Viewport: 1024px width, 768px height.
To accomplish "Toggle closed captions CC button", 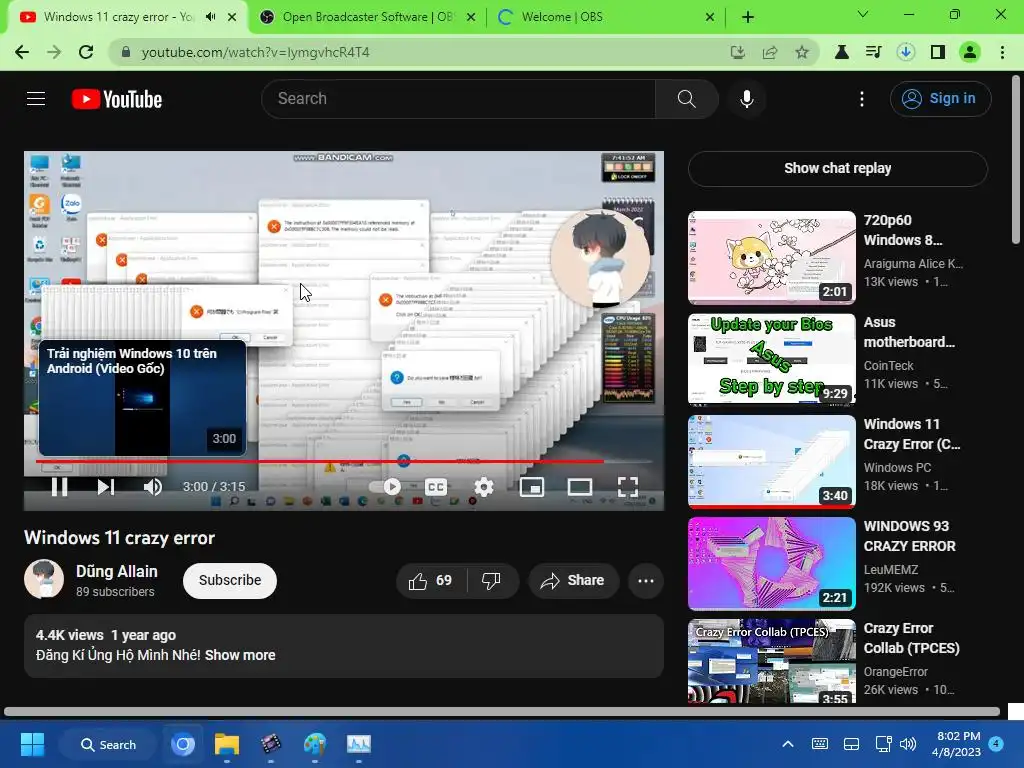I will tap(436, 487).
